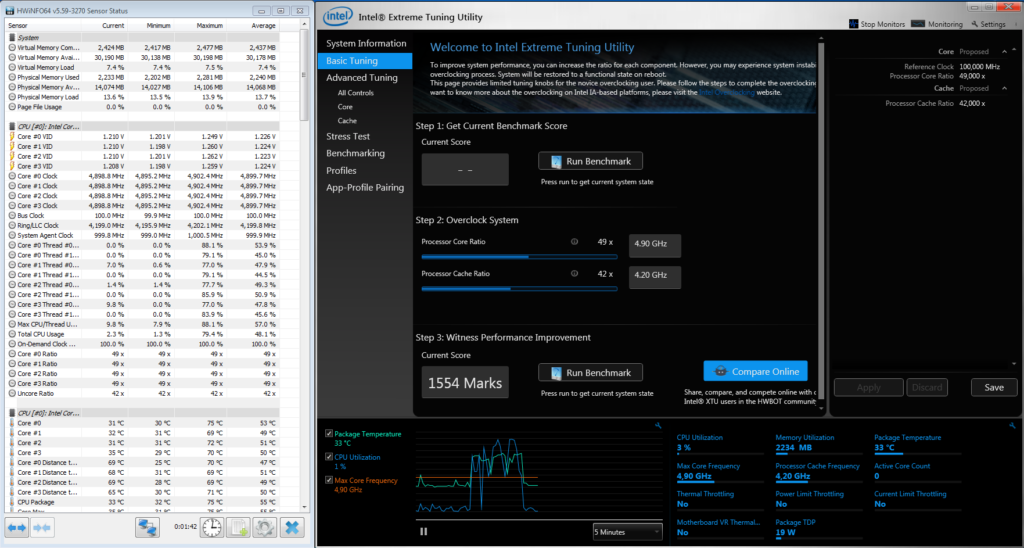Click the Compare Online button
Viewport: 1024px width, 548px height.
click(756, 371)
